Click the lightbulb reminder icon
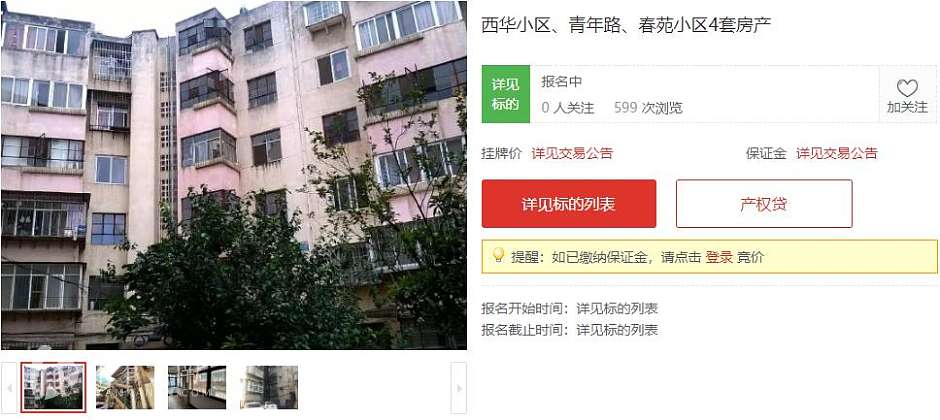 498,255
